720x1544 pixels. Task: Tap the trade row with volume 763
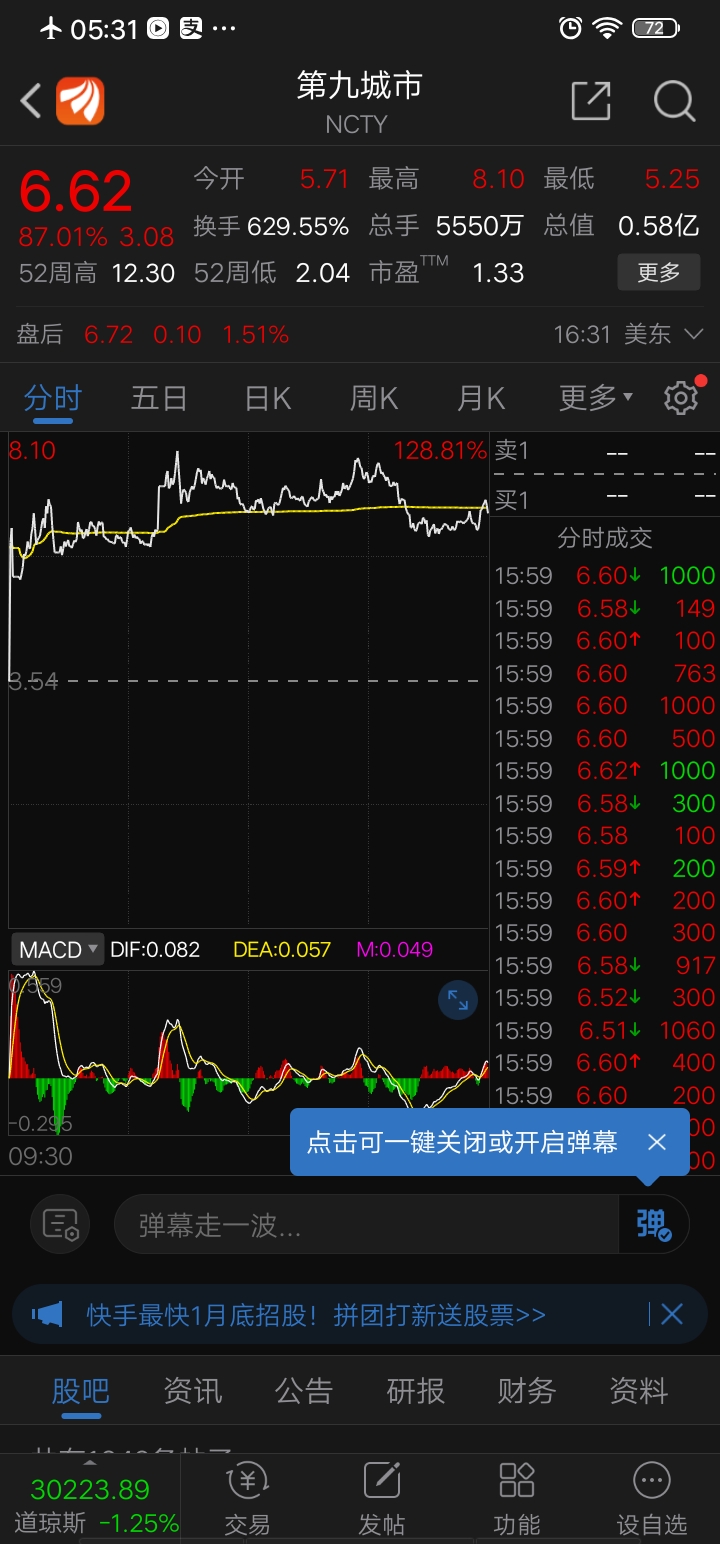coord(605,673)
